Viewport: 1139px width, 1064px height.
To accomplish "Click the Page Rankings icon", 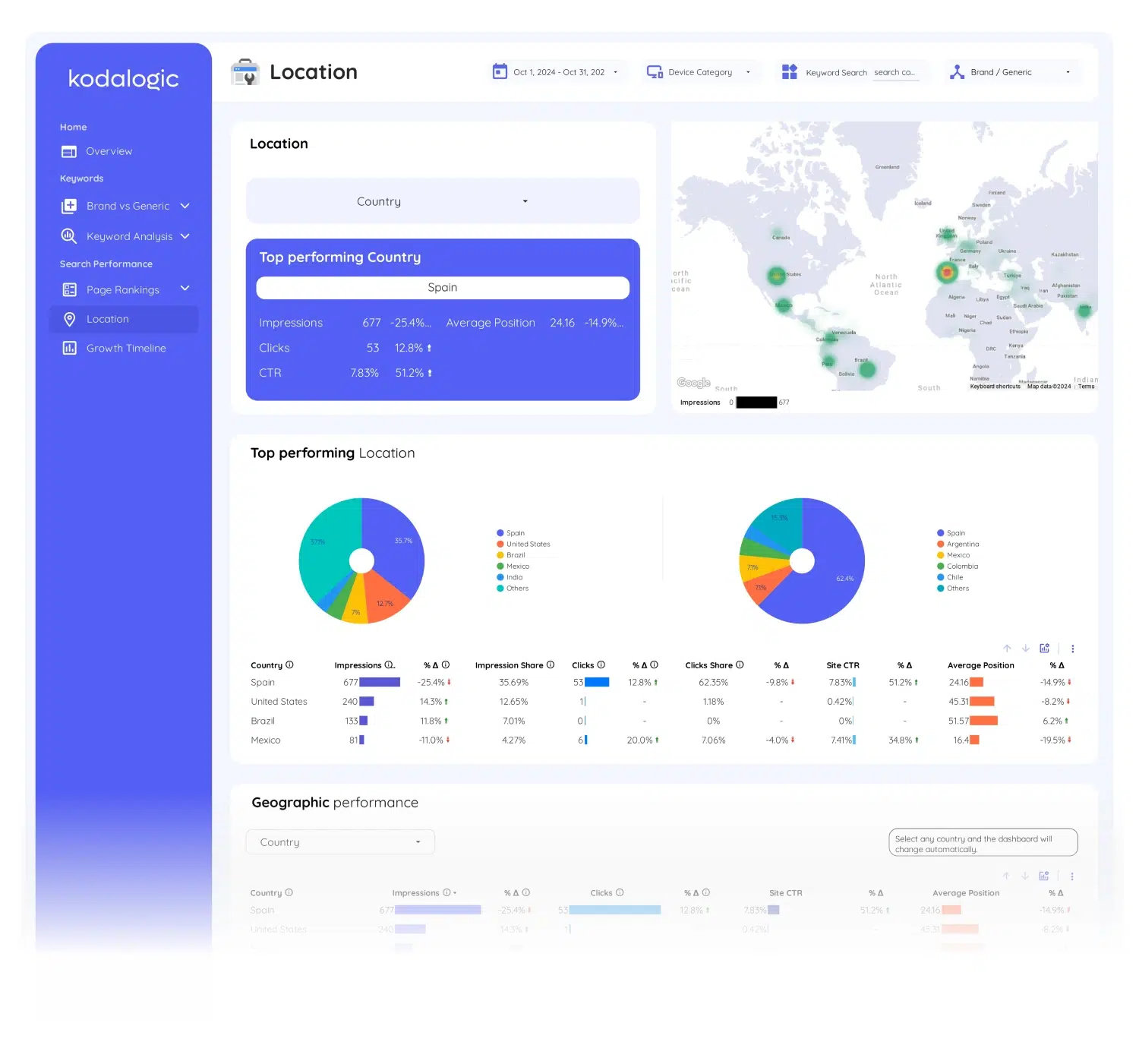I will pos(69,289).
